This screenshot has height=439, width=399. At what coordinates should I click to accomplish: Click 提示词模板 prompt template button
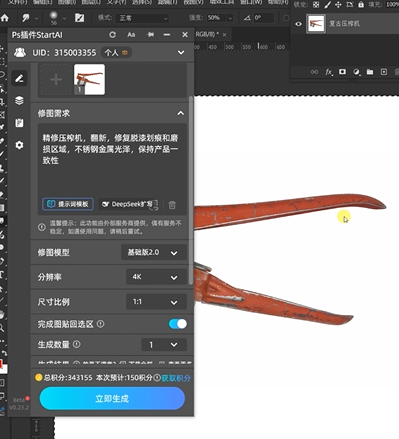pos(68,204)
